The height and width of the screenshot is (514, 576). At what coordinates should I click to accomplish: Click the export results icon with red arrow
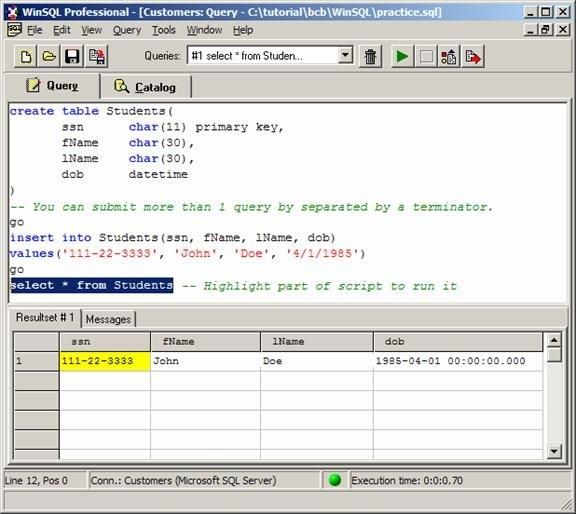[473, 57]
